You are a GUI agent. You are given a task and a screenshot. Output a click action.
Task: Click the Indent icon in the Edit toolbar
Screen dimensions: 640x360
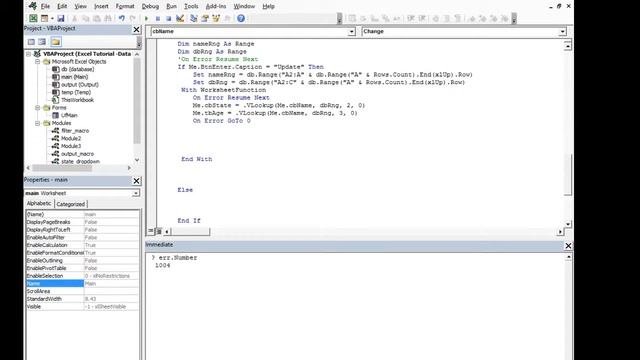(411, 18)
